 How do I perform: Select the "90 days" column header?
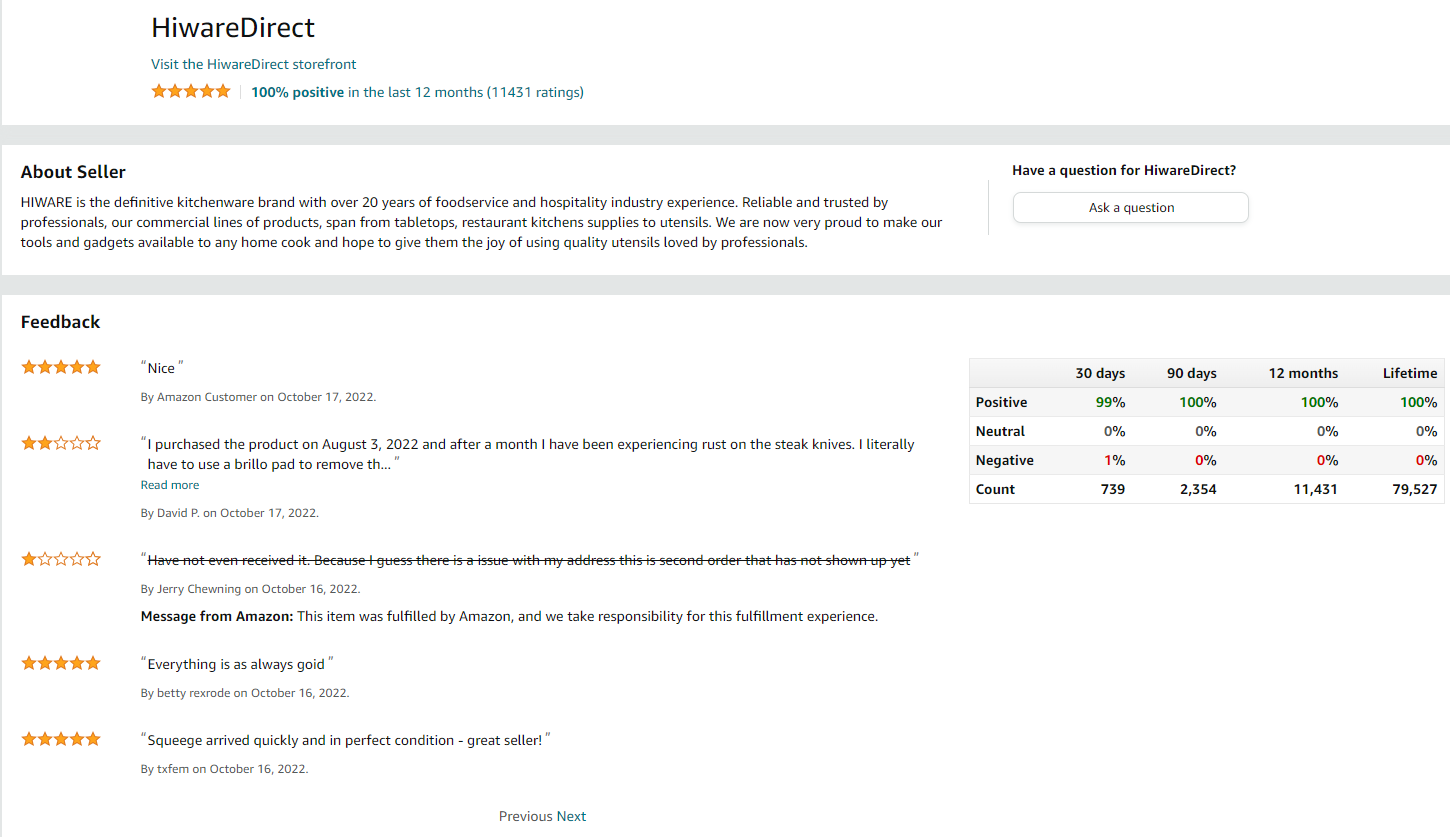(x=1191, y=373)
